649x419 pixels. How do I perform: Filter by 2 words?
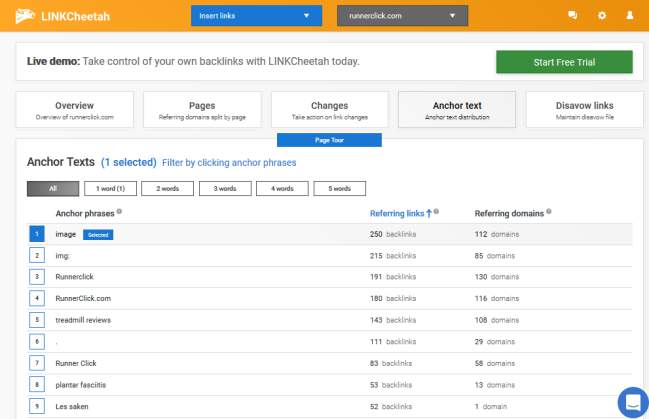click(167, 188)
